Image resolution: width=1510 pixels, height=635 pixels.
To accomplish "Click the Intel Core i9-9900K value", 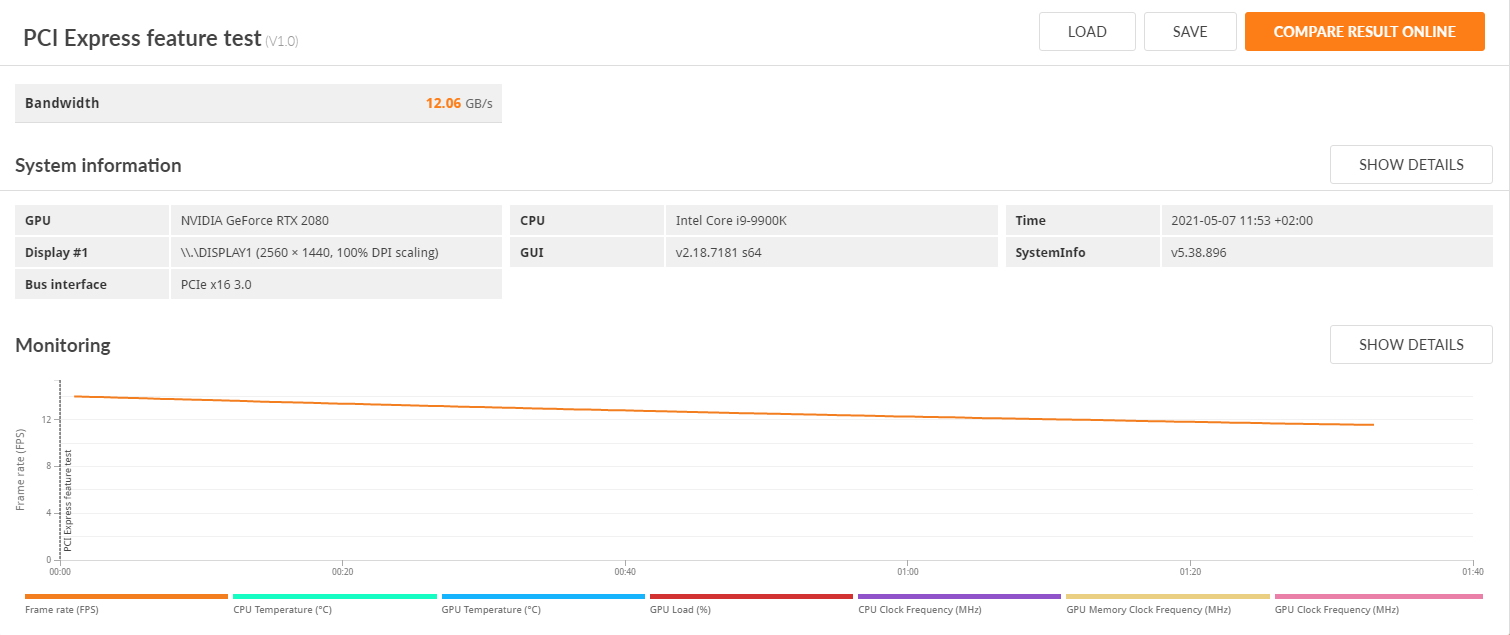I will click(x=731, y=221).
